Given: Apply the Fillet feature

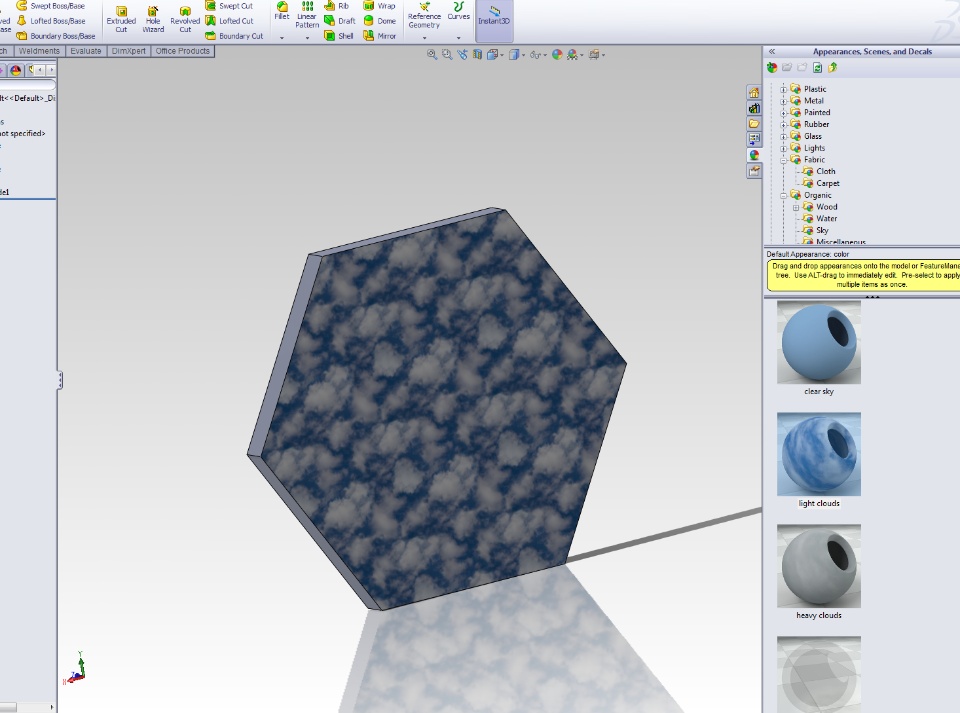Looking at the screenshot, I should point(282,11).
